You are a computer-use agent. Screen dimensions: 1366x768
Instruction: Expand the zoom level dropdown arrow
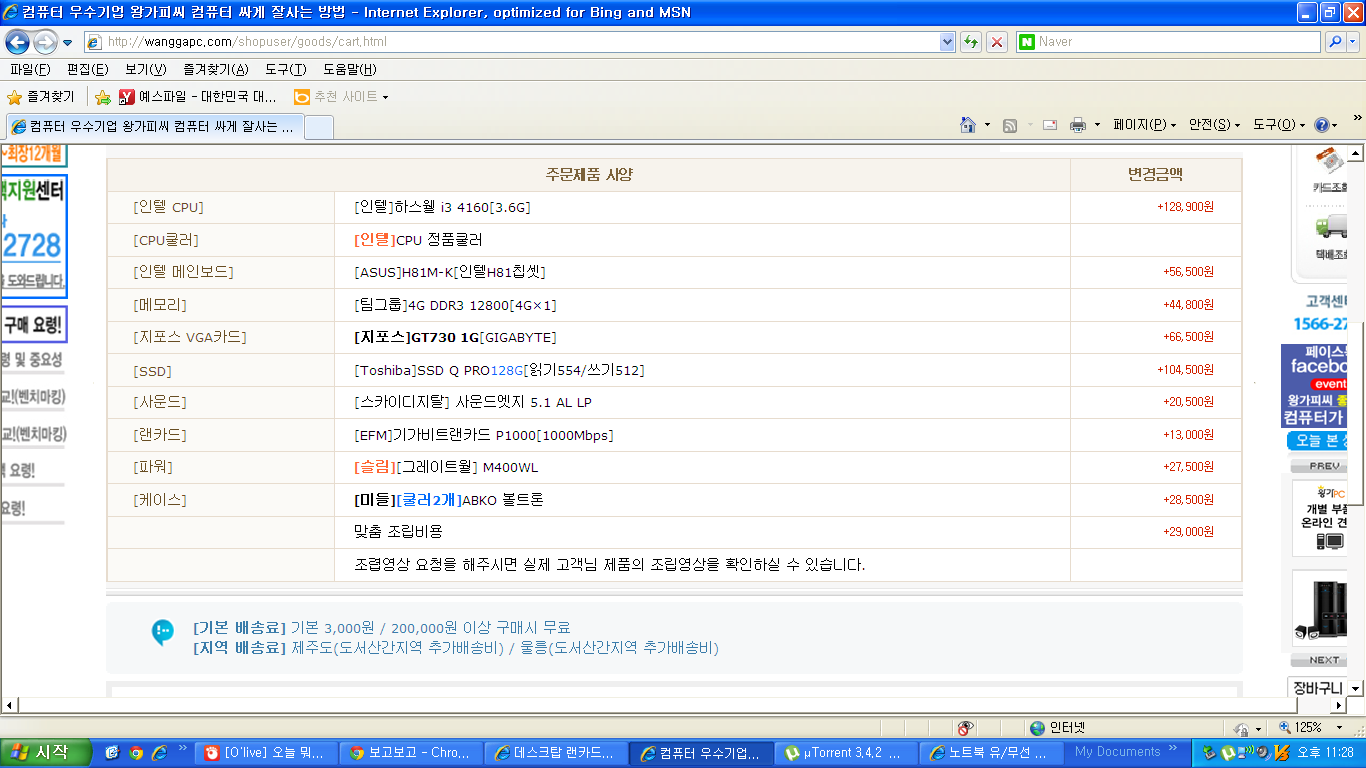pos(1341,728)
